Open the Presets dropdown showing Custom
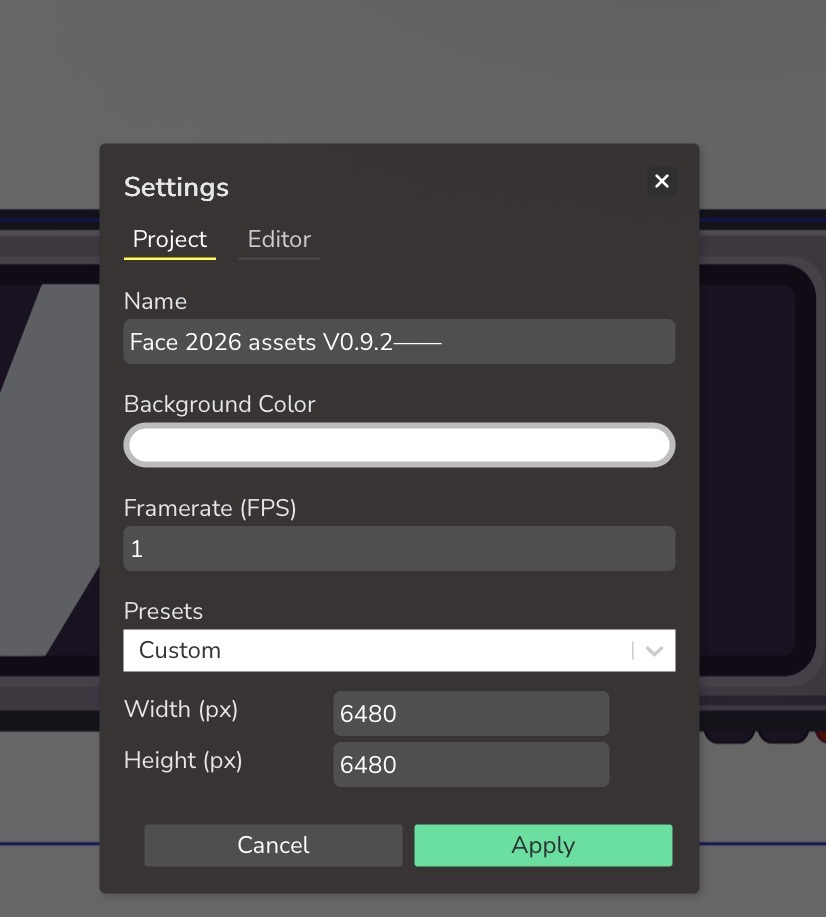Viewport: 826px width, 917px height. point(380,651)
